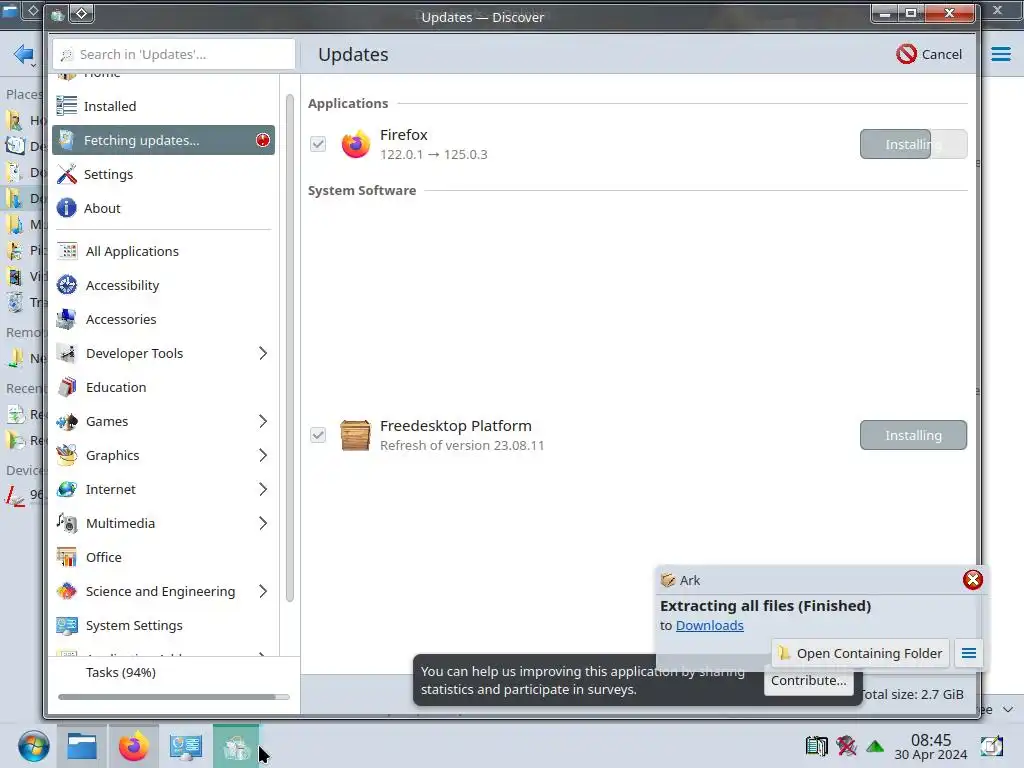Open the Installed section icon

(67, 106)
